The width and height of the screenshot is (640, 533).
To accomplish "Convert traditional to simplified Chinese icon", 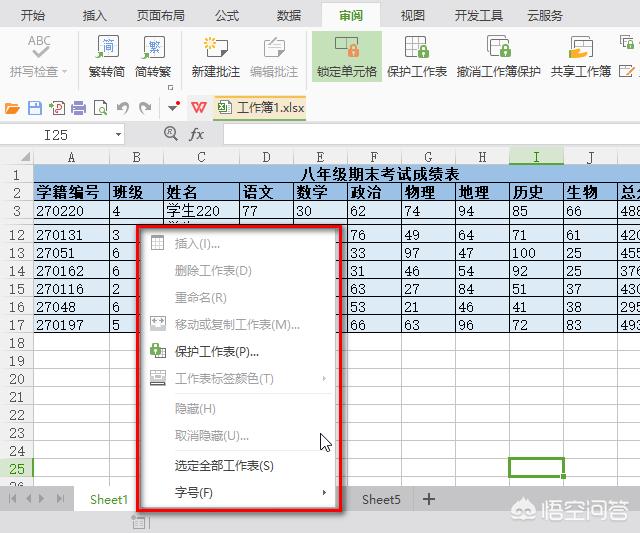I will (107, 47).
